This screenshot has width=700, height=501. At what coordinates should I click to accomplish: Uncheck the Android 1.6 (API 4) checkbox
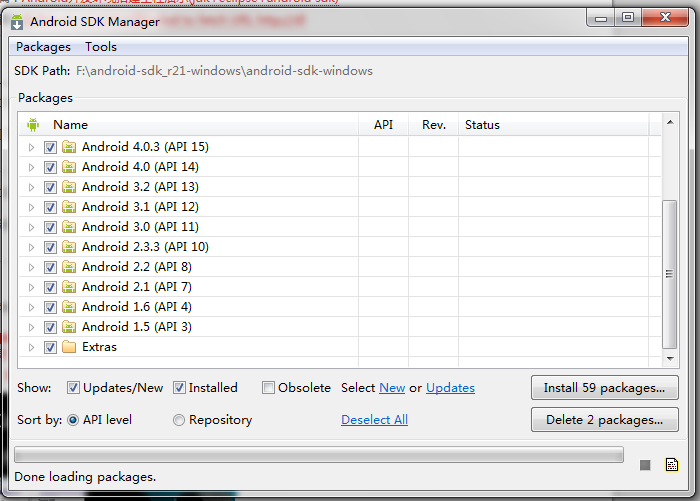(50, 308)
